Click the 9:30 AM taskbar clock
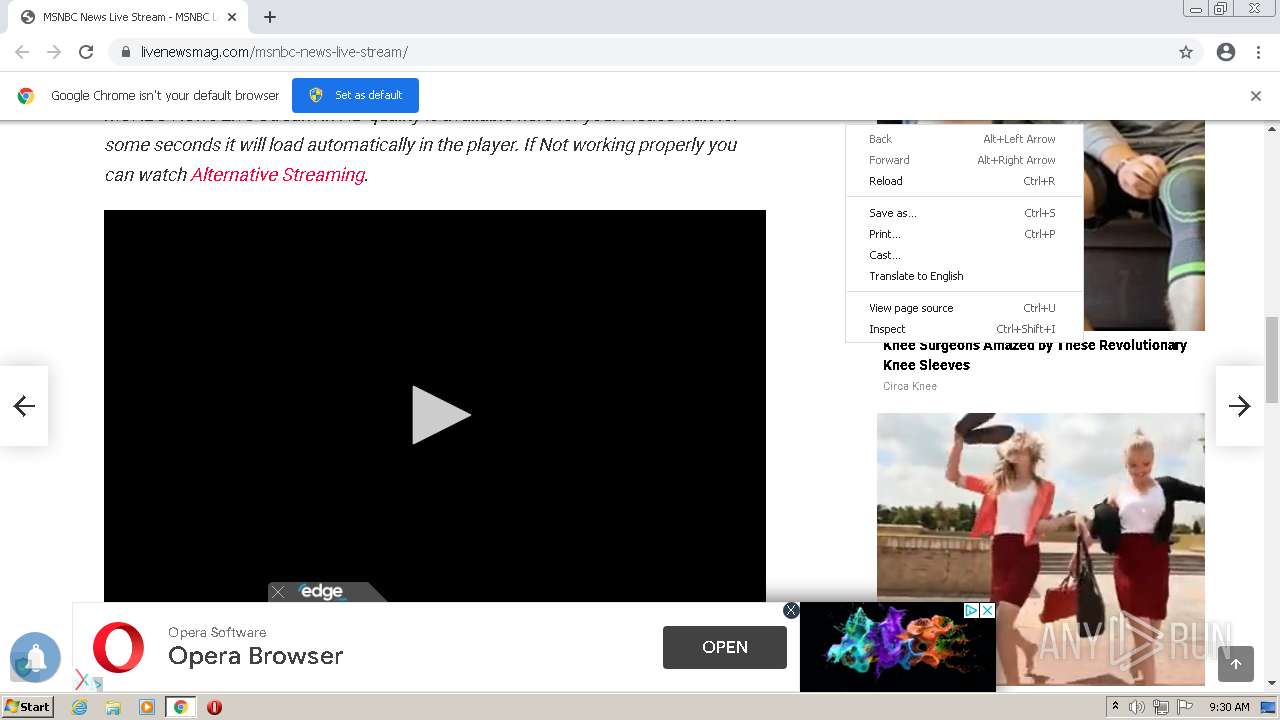This screenshot has height=720, width=1280. tap(1229, 707)
